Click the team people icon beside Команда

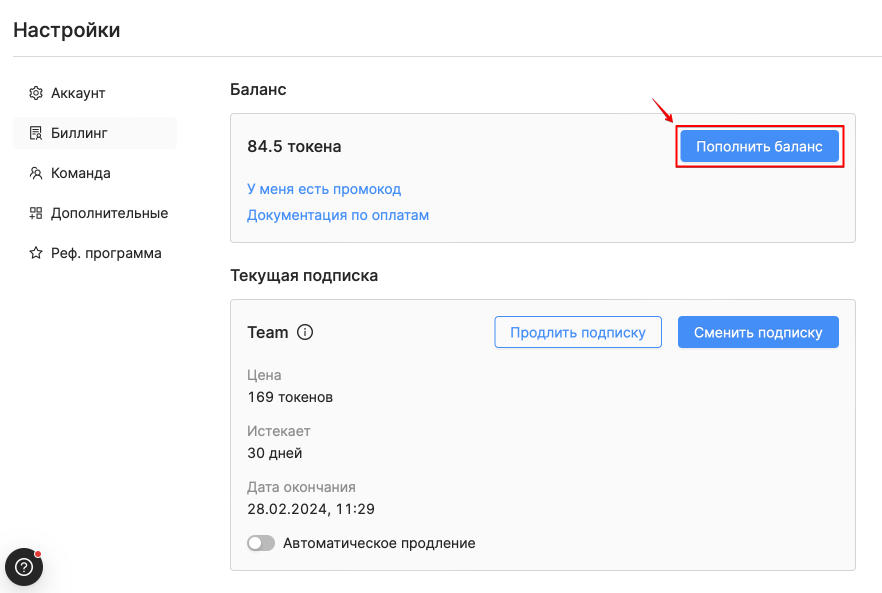pos(36,173)
